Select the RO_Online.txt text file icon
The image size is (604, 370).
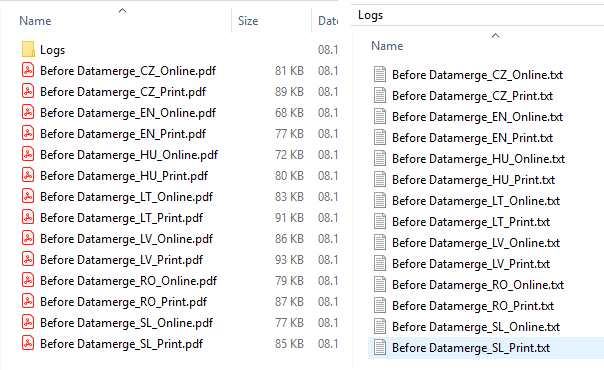[x=380, y=285]
